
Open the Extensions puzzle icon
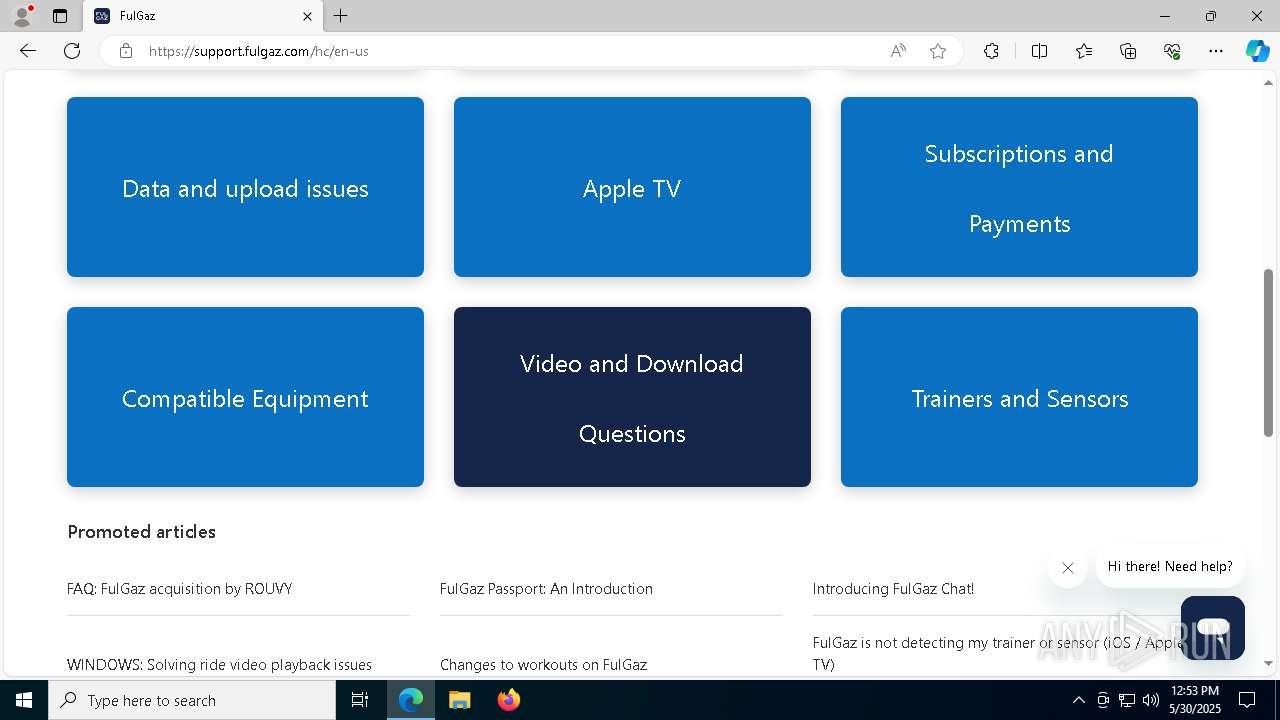991,51
